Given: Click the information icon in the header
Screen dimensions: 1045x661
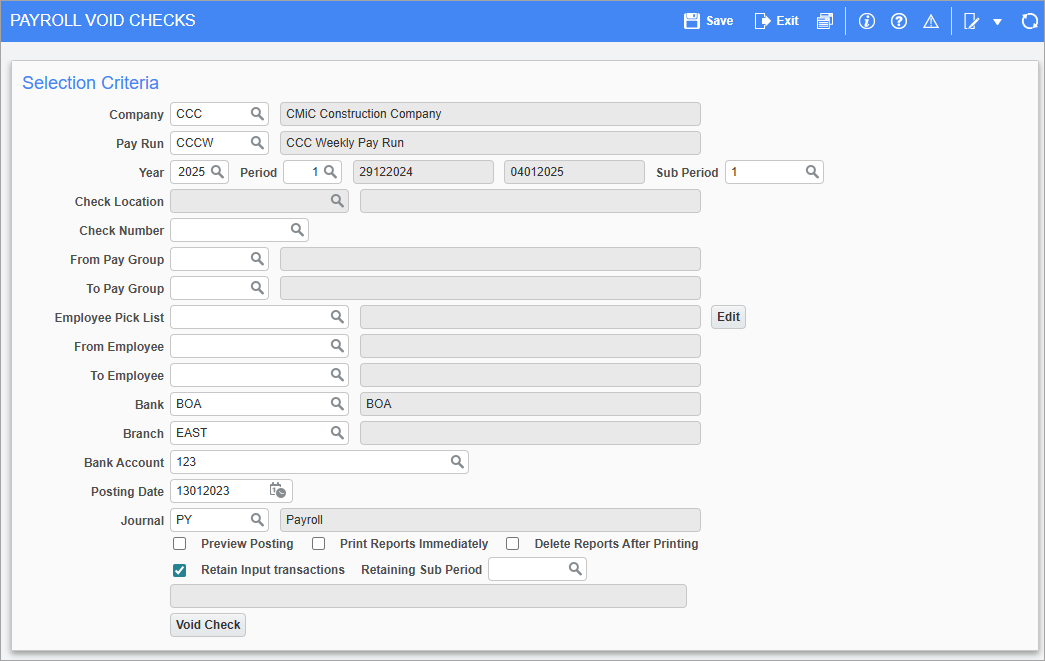Looking at the screenshot, I should pos(866,20).
